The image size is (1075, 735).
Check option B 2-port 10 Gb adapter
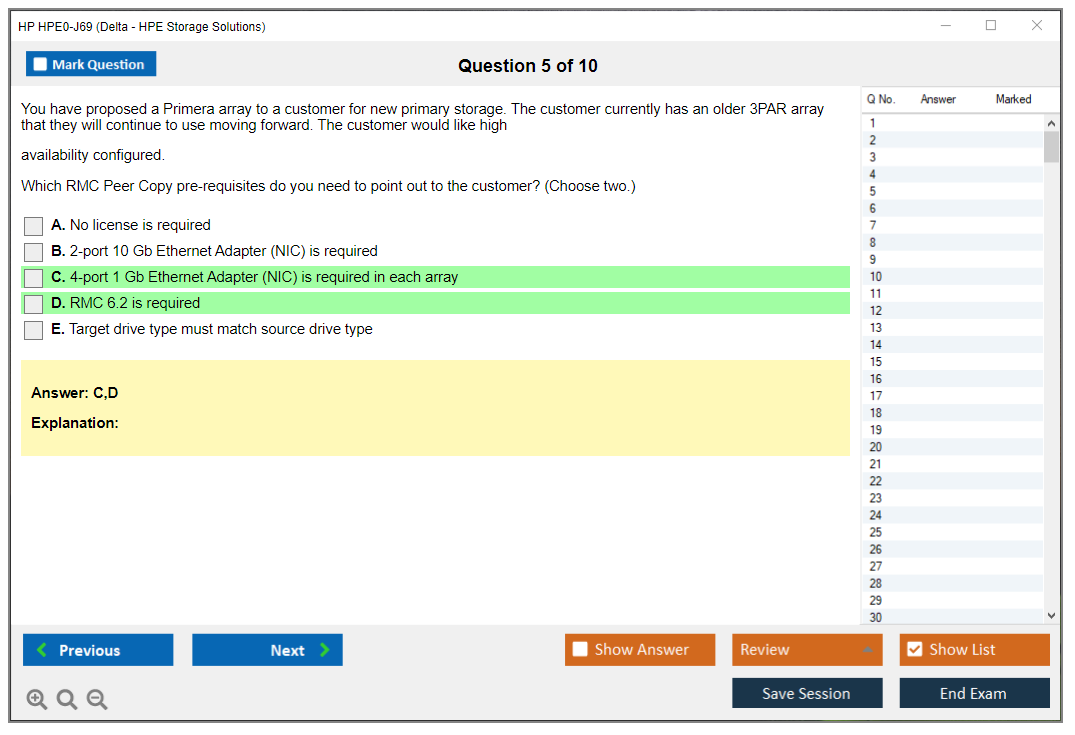(x=34, y=252)
